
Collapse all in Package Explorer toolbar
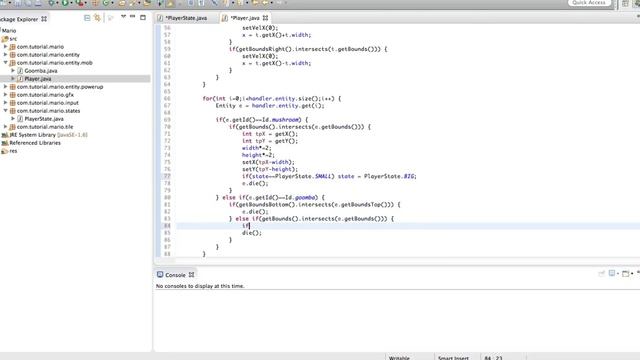87,18
